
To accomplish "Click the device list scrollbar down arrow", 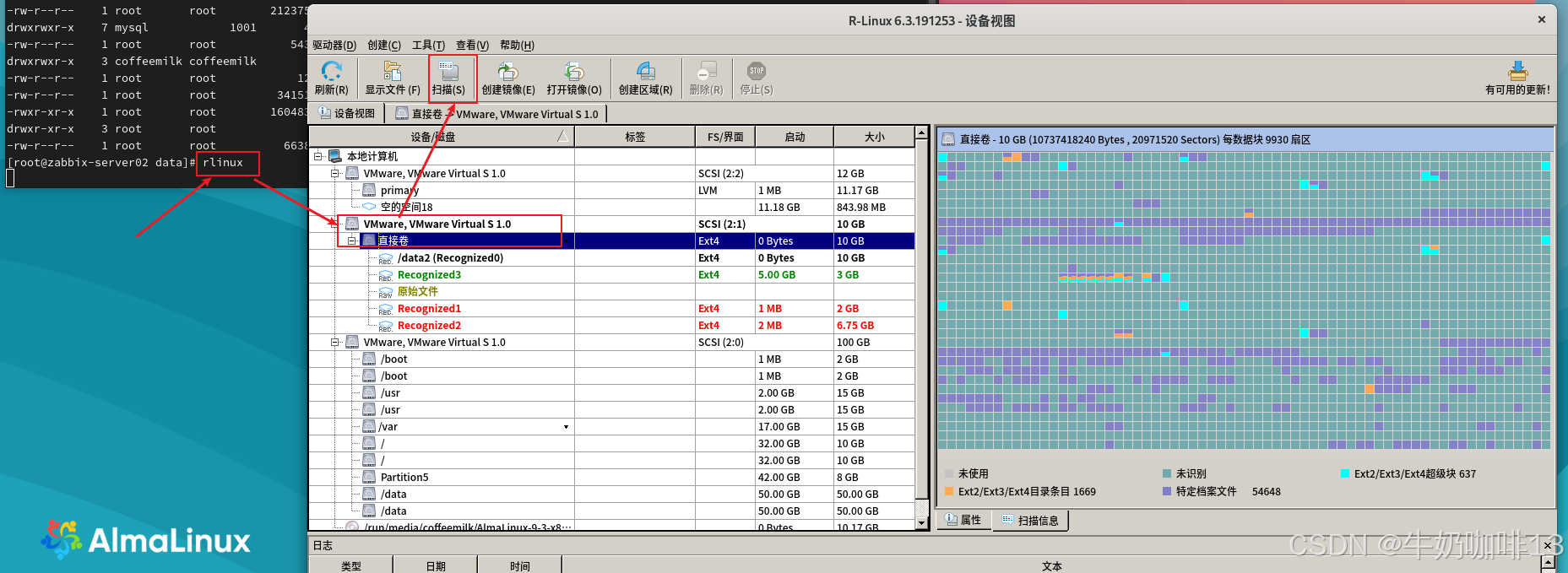I will coord(922,523).
